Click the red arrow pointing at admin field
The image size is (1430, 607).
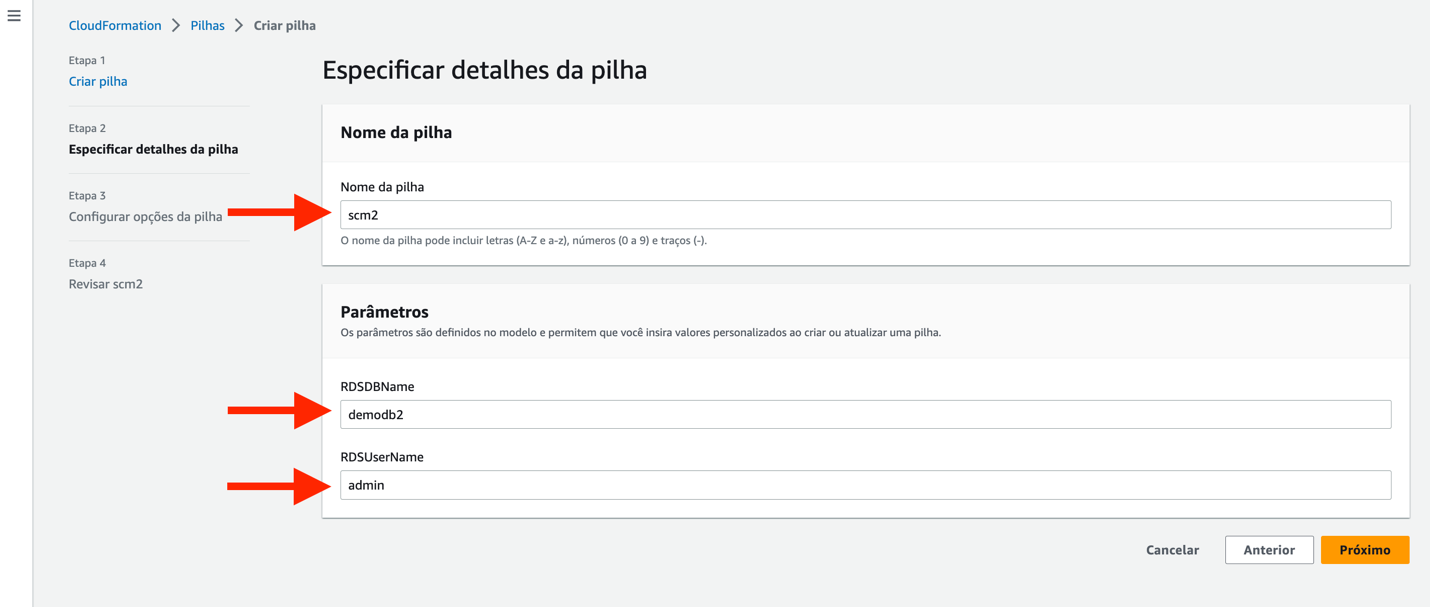click(x=280, y=486)
